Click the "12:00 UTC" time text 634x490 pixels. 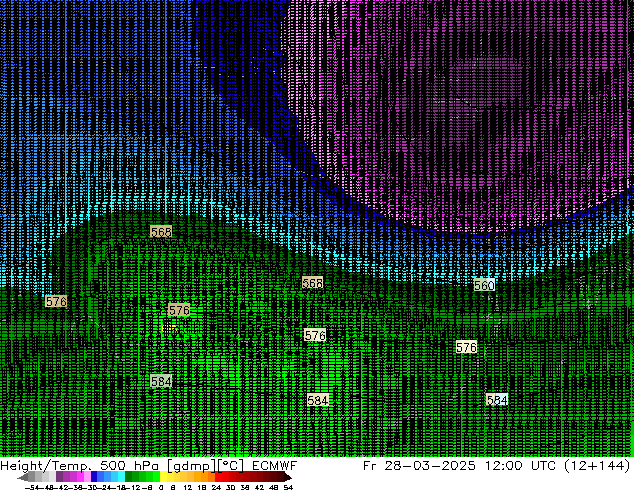(522, 466)
